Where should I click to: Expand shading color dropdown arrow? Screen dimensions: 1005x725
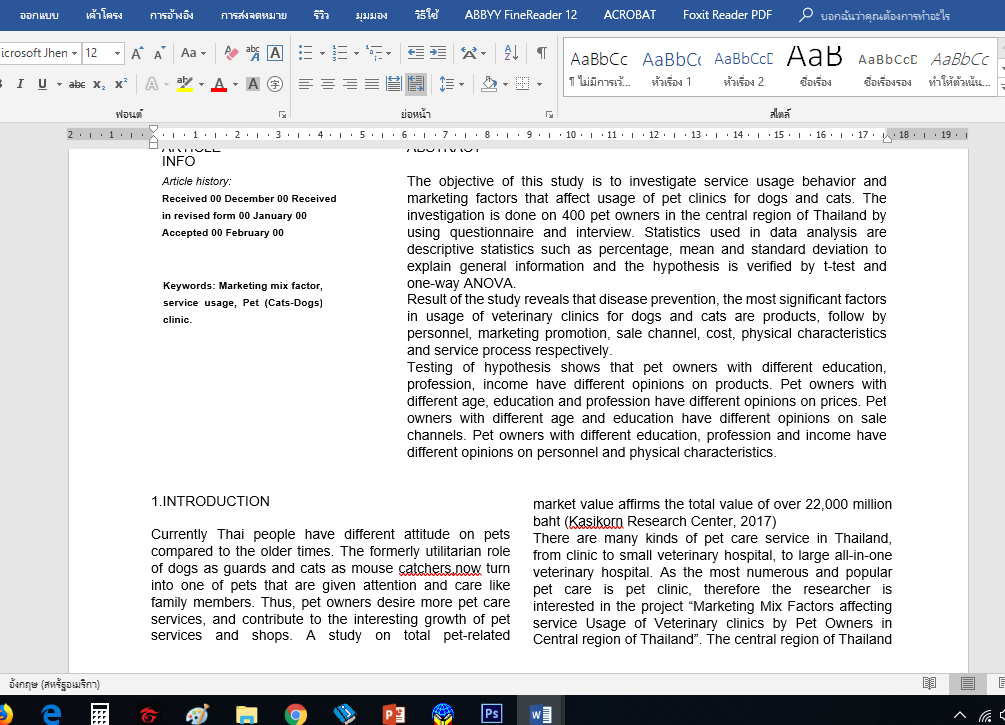point(505,84)
